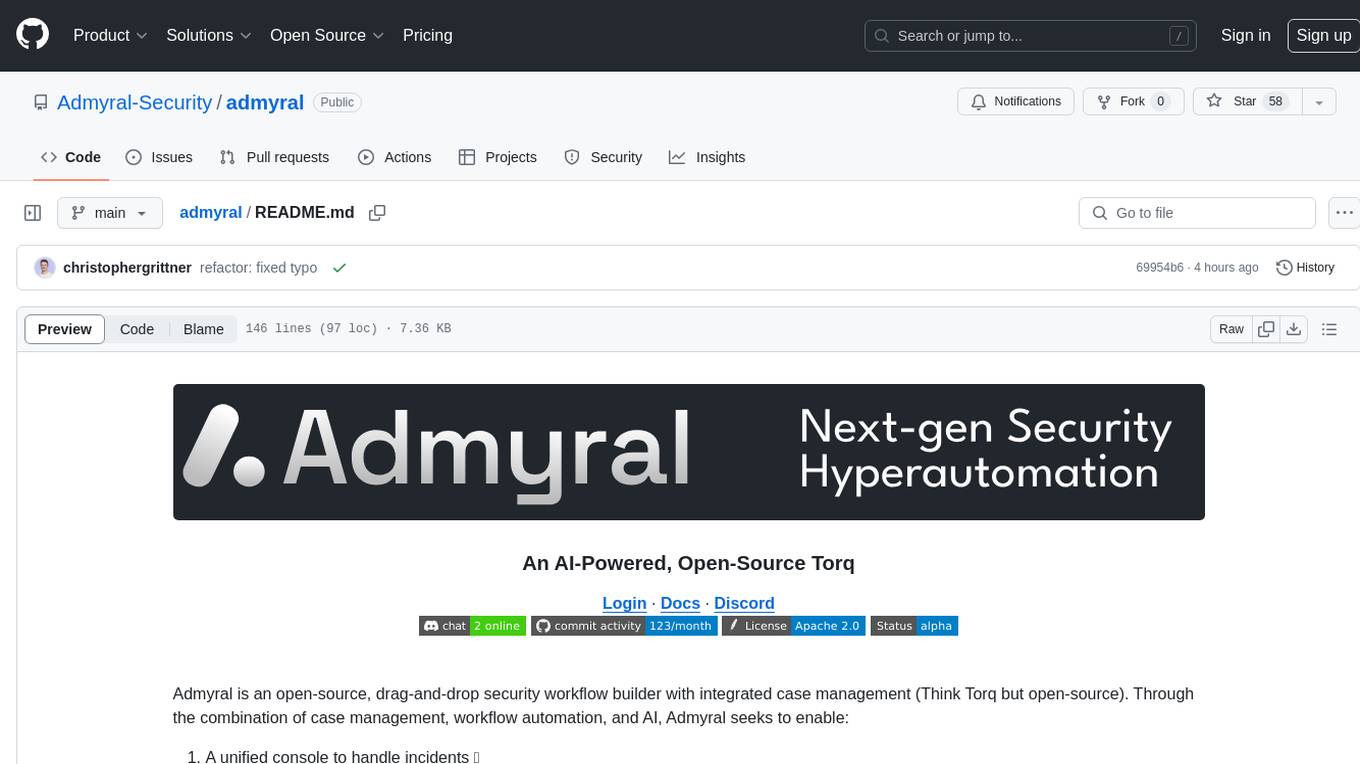View the commit check status checkmark
This screenshot has width=1360, height=764.
click(339, 268)
